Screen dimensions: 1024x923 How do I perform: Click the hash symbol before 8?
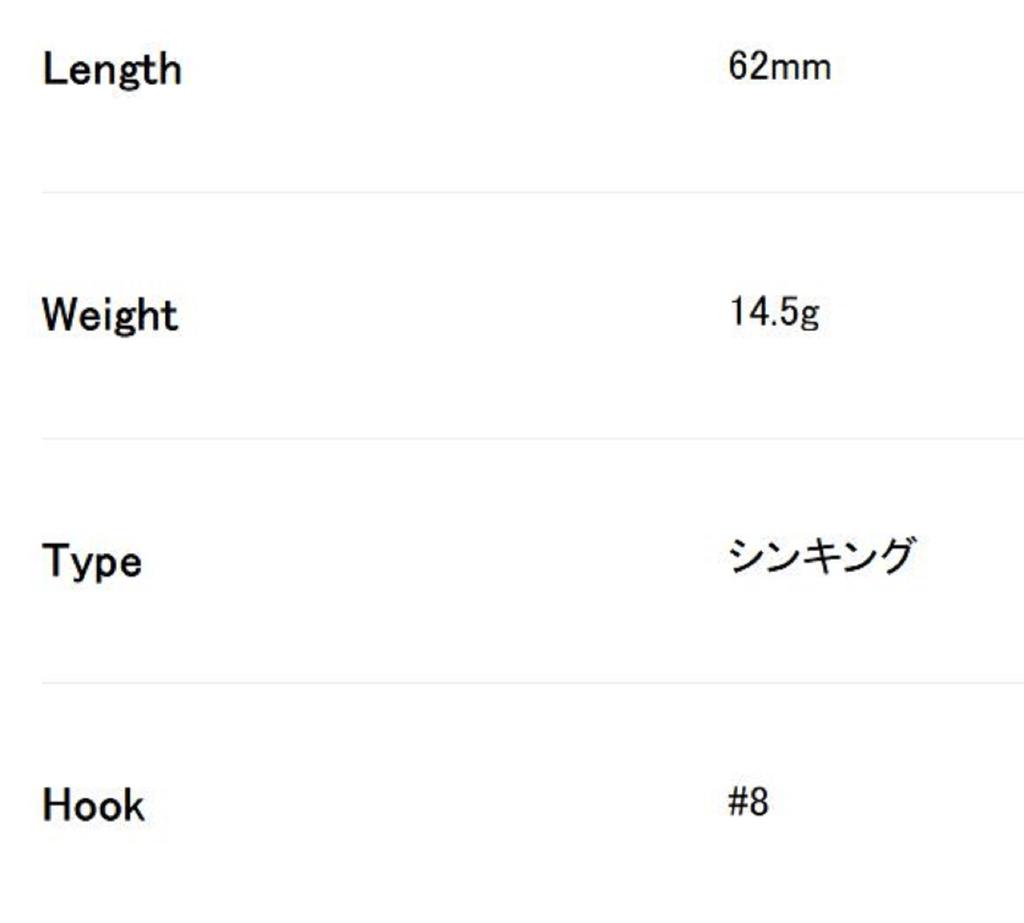pyautogui.click(x=738, y=802)
